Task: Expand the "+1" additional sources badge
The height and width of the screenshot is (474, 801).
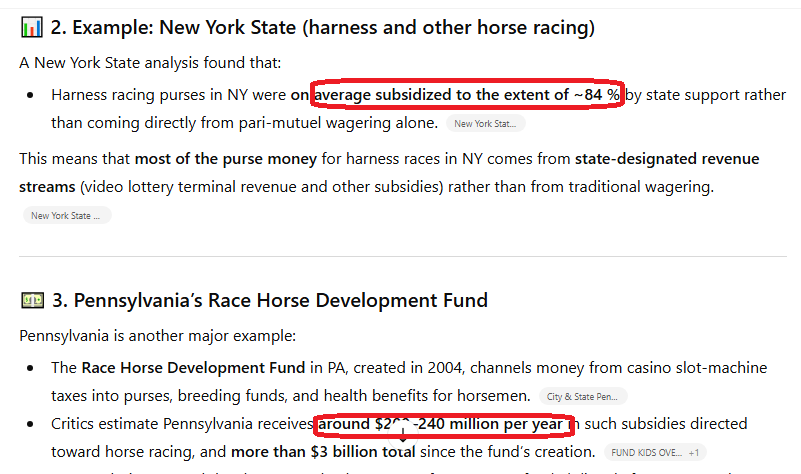Action: 695,452
